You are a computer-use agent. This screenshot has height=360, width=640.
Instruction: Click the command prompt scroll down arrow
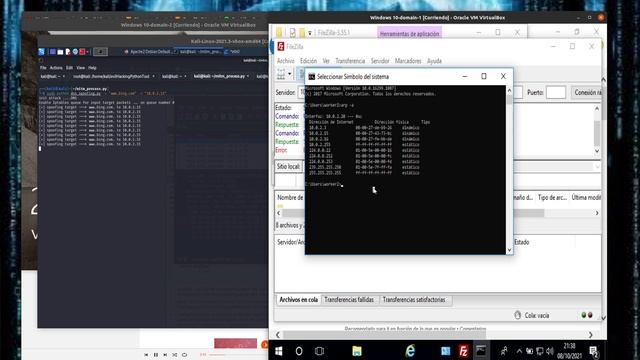pos(509,250)
